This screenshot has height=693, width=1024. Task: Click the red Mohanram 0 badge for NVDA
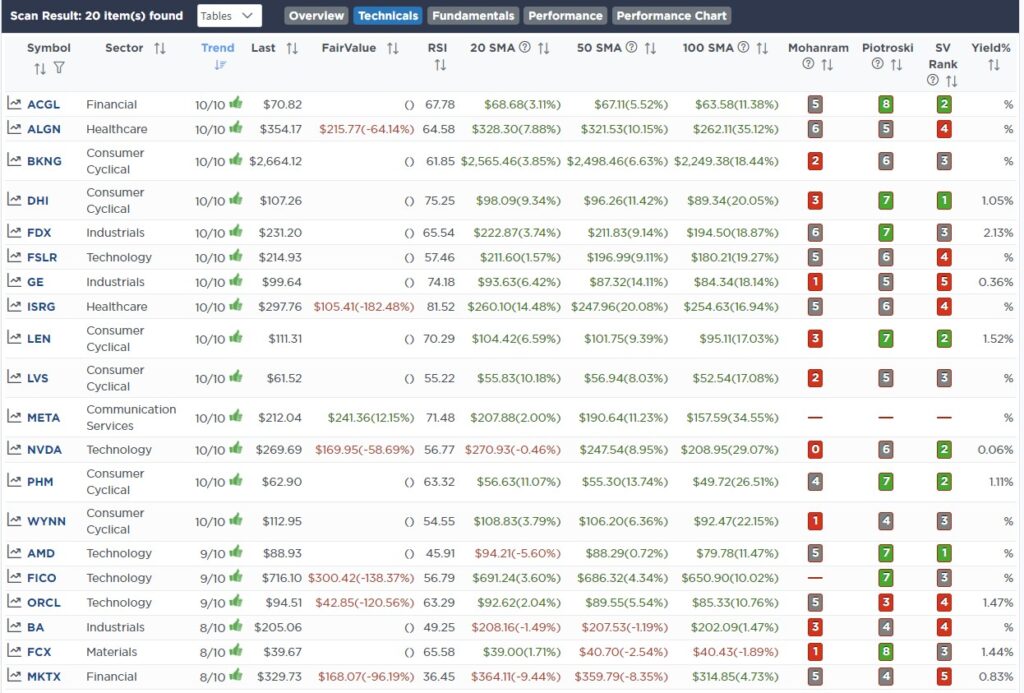[815, 450]
